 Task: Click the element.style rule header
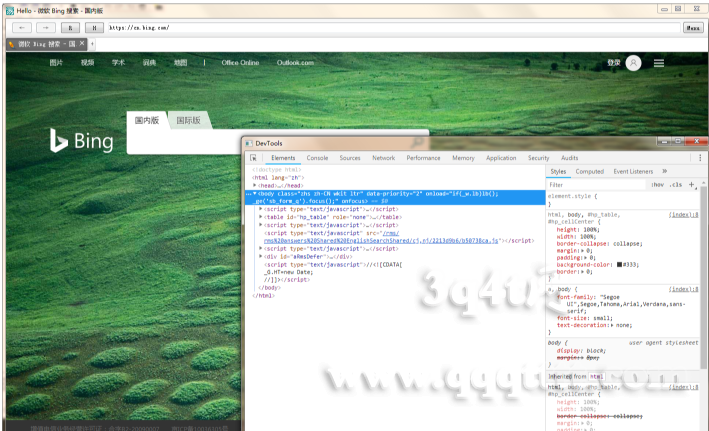point(572,196)
